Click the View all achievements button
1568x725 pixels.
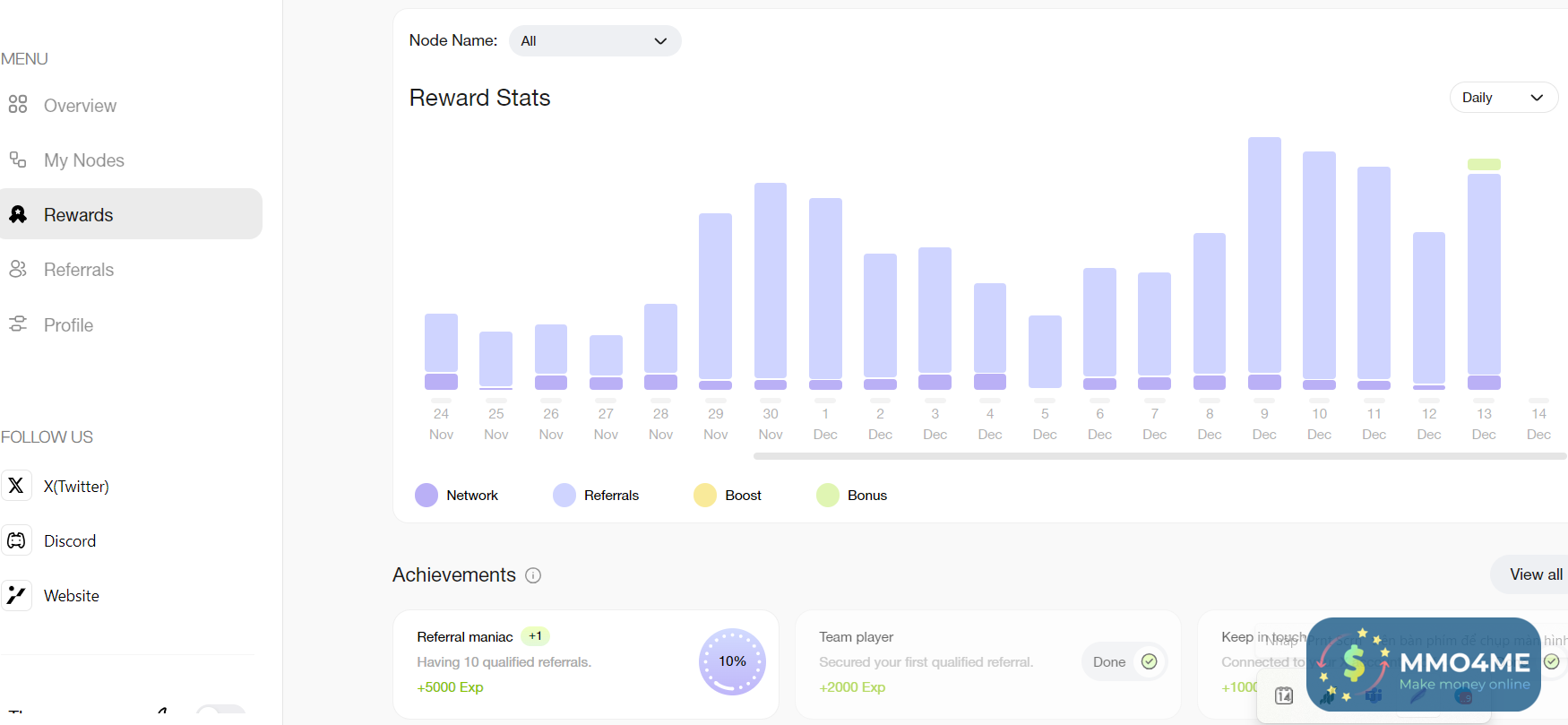pyautogui.click(x=1531, y=574)
